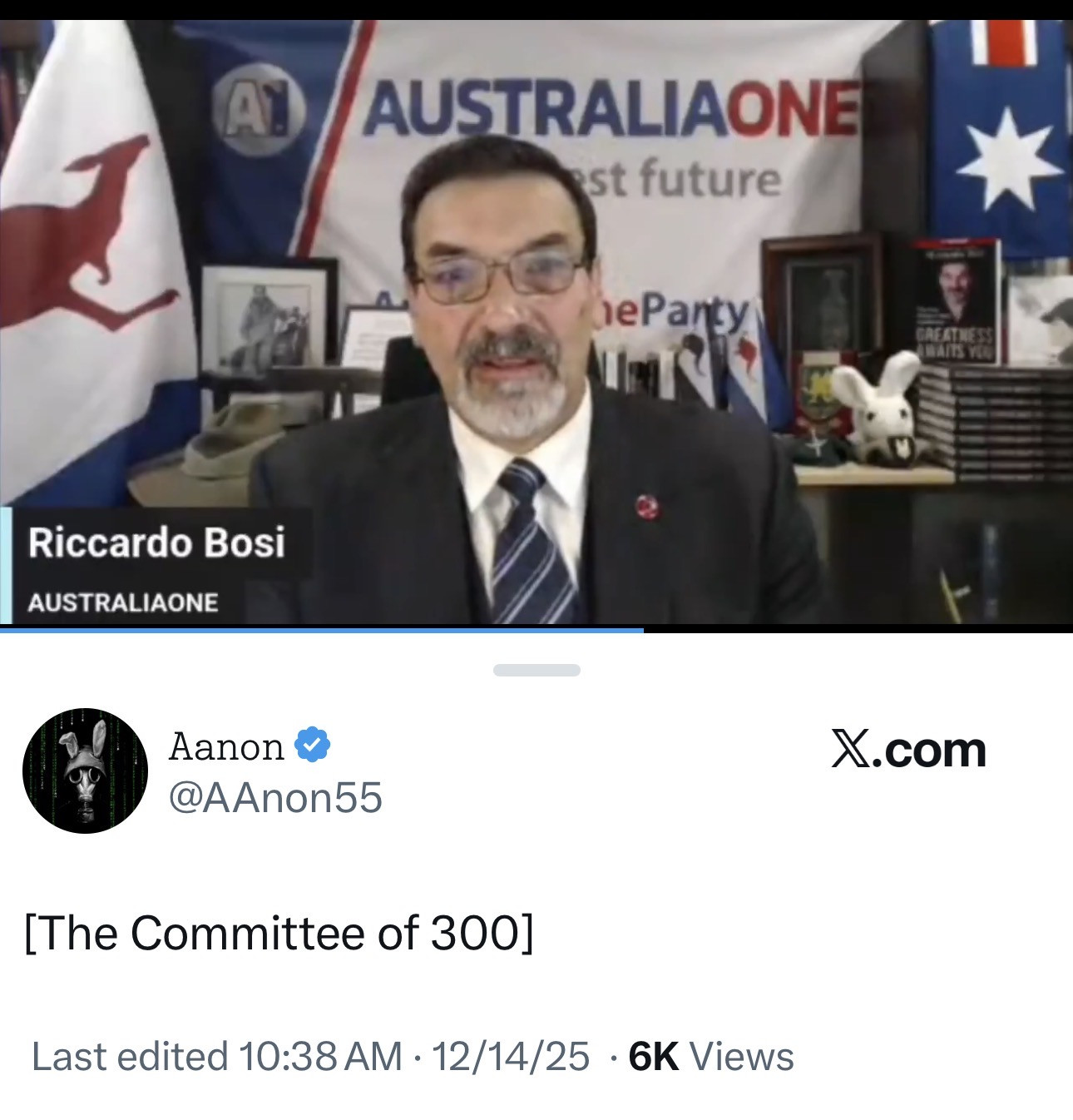Click the 12/14/25 post date
Image resolution: width=1073 pixels, height=1120 pixels.
(511, 1057)
